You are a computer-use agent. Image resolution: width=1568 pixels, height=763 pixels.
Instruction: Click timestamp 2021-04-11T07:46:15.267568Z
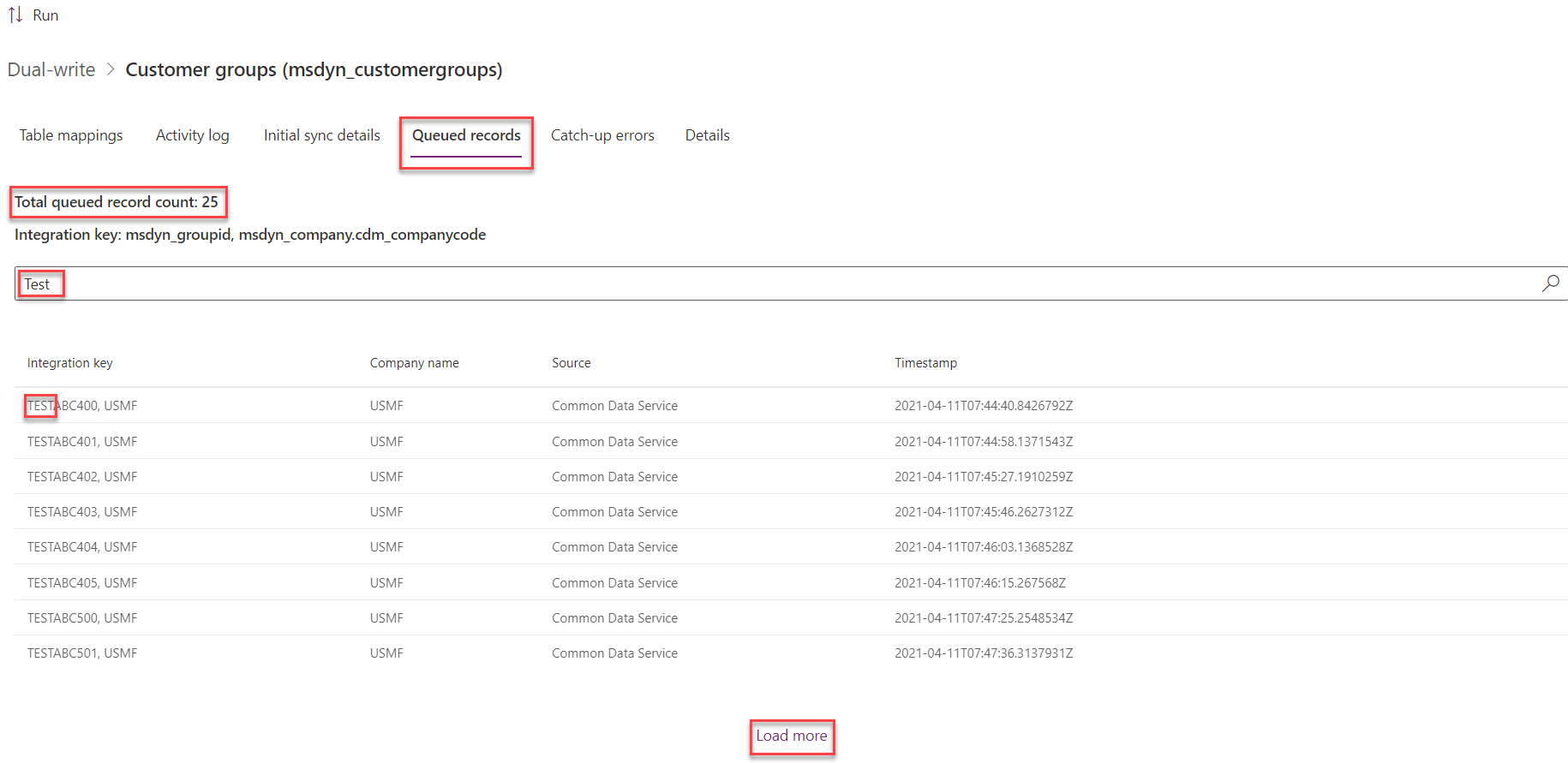pos(980,583)
